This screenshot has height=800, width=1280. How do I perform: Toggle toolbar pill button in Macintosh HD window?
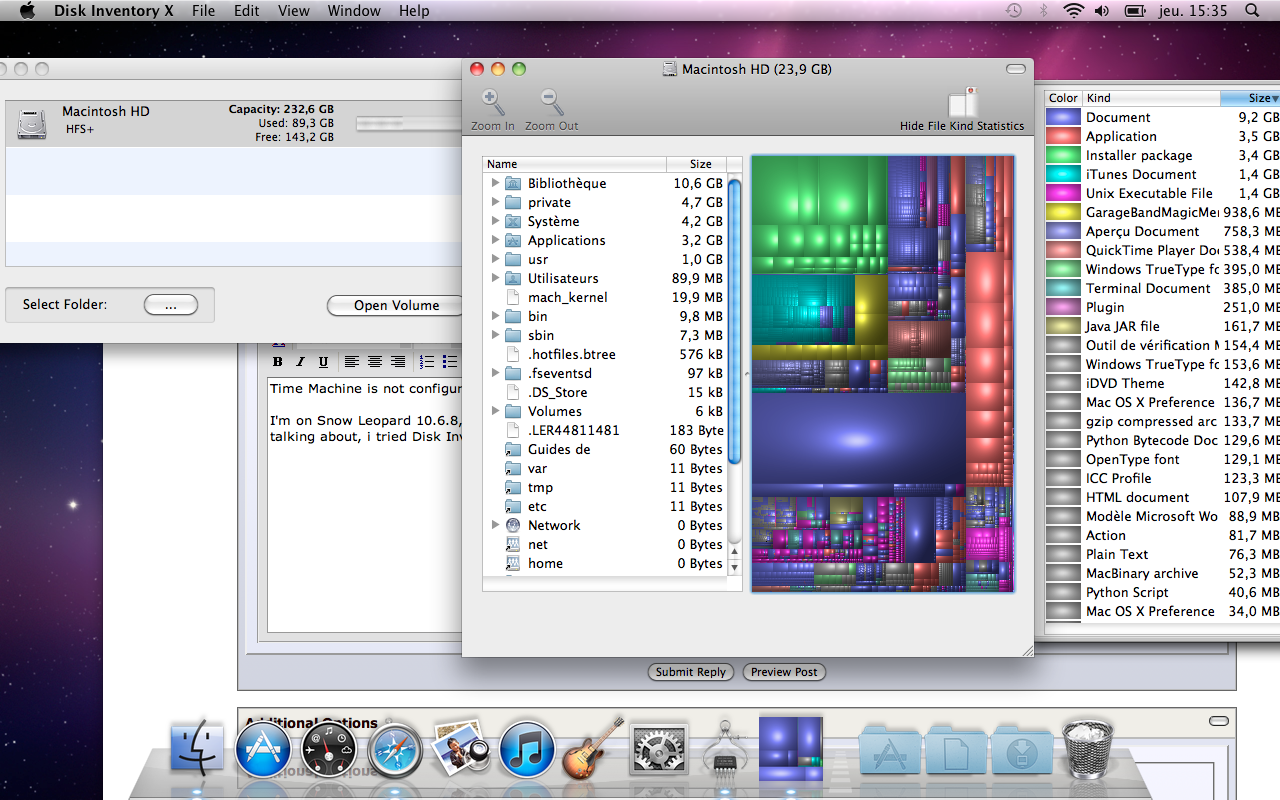coord(1016,69)
